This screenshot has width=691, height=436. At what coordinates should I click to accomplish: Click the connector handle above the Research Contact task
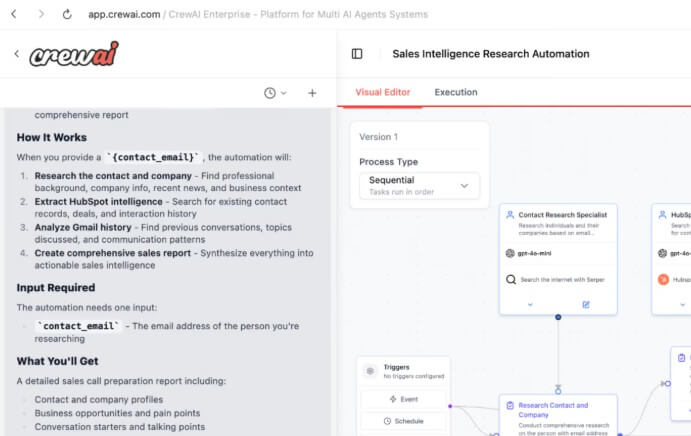(558, 390)
